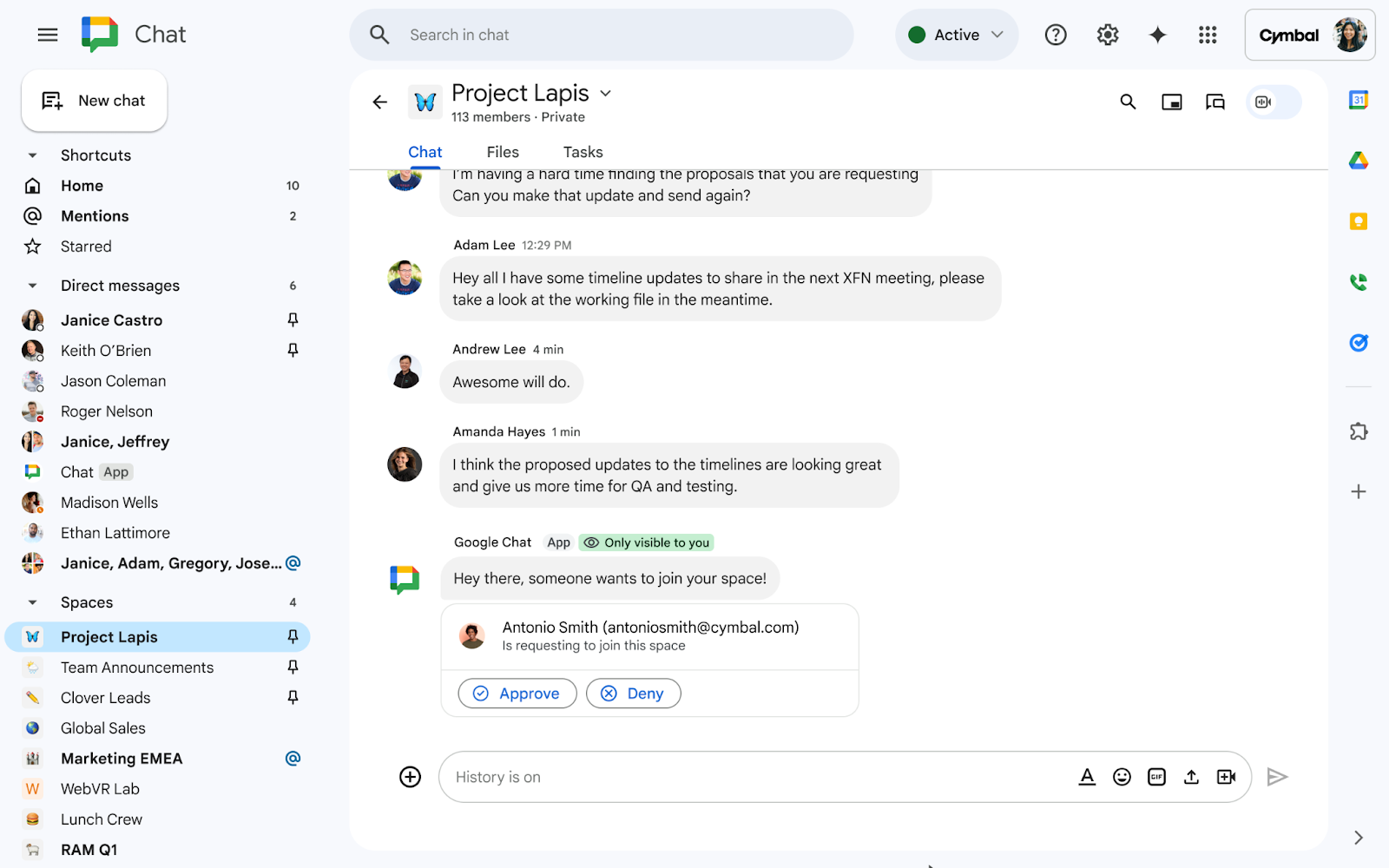Select the Chat tab
Screen dimensions: 1389x868
pyautogui.click(x=425, y=152)
